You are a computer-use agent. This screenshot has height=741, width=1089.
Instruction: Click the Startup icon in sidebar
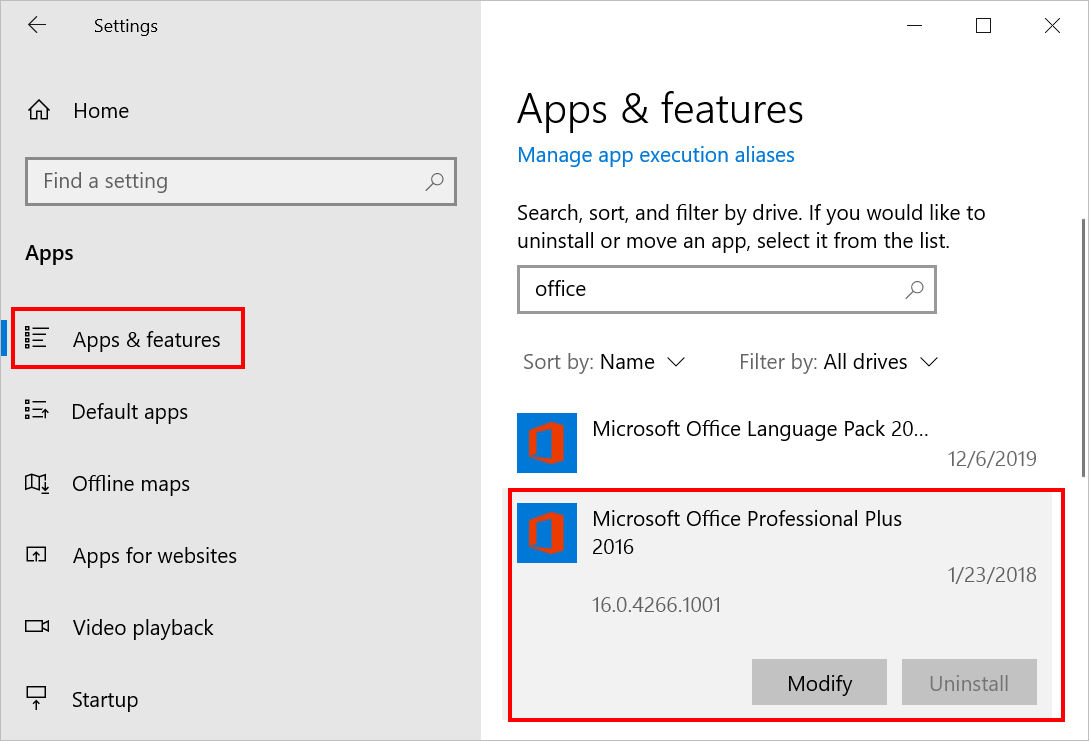click(x=37, y=699)
